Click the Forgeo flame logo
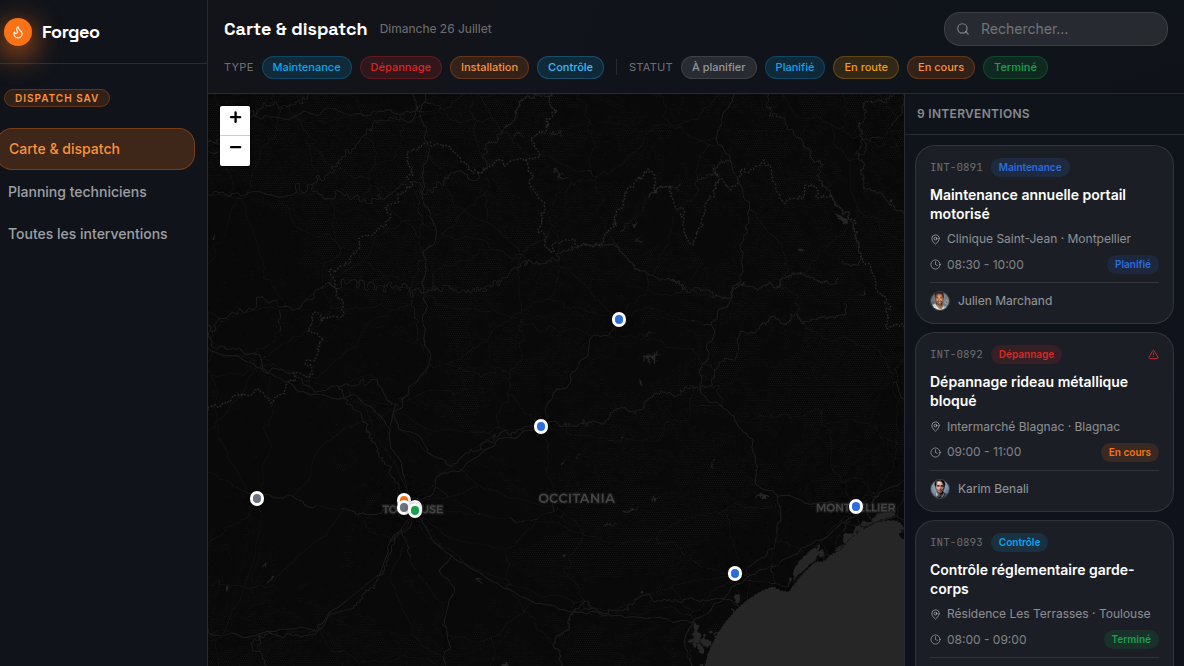1184x666 pixels. [x=17, y=32]
